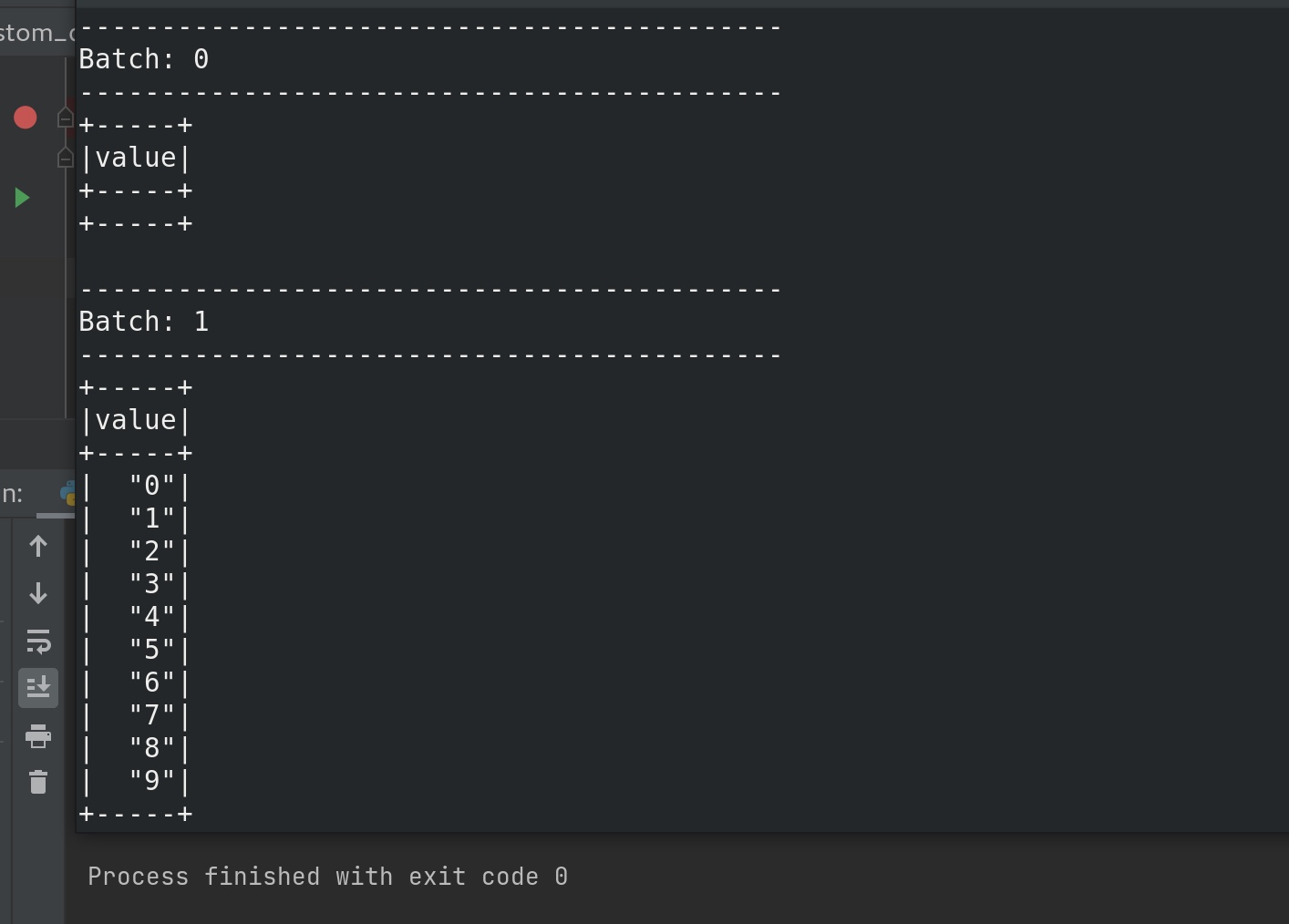
Task: Click the row showing "9" in table
Action: (136, 781)
